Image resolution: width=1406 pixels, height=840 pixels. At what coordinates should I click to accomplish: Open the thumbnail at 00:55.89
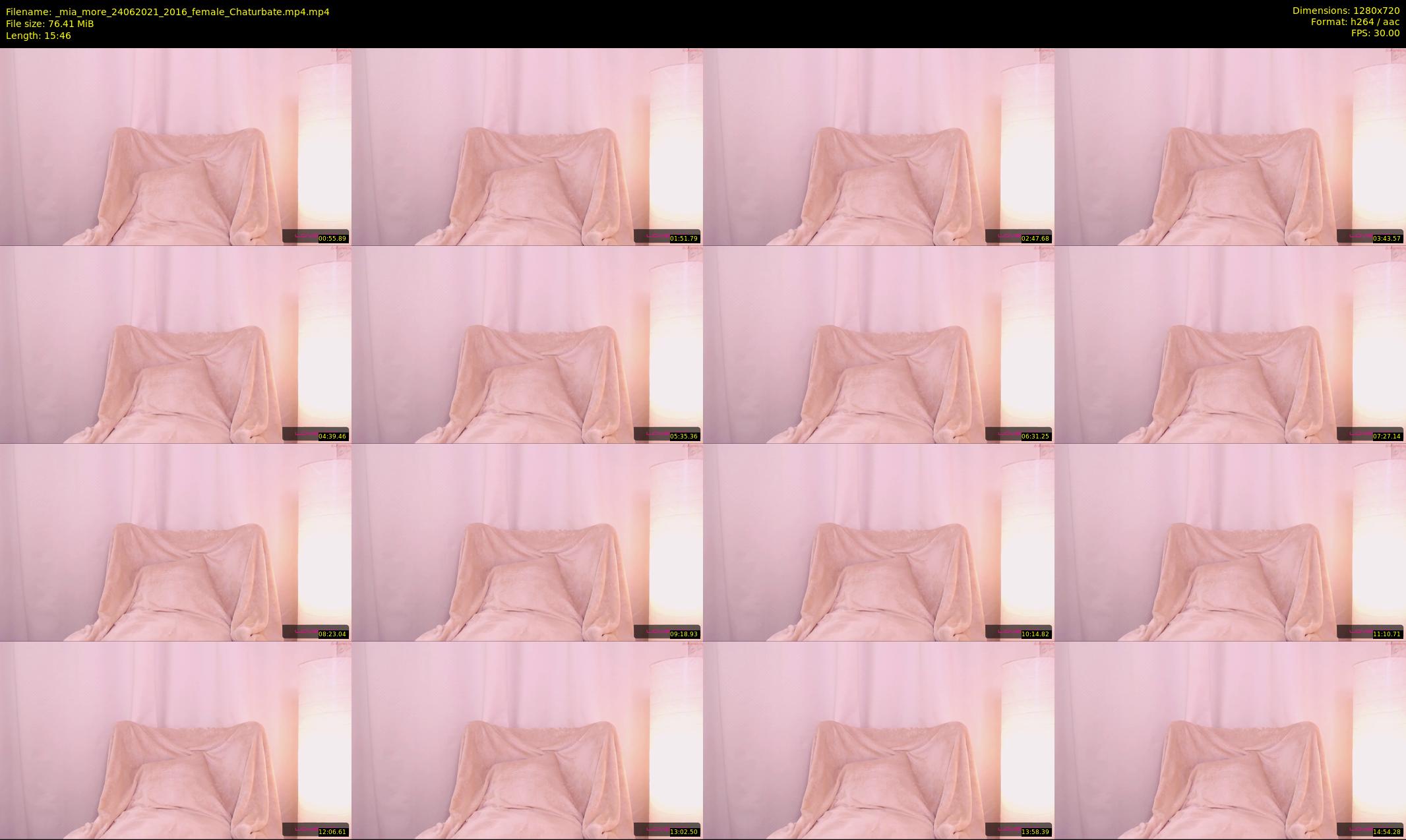[175, 146]
